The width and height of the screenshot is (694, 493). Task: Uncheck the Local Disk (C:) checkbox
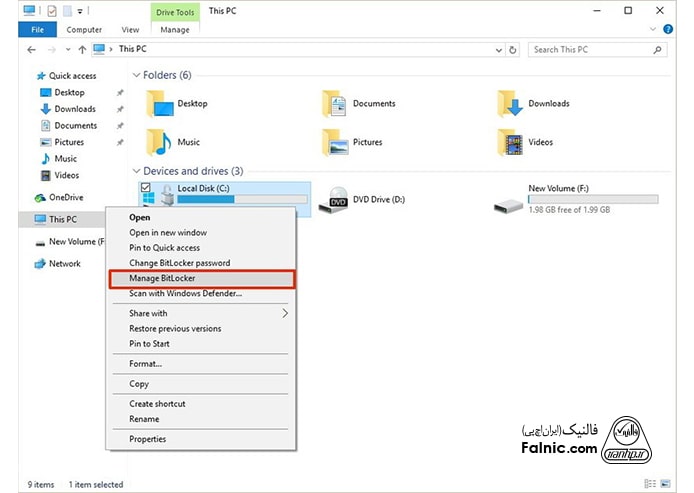(x=146, y=187)
